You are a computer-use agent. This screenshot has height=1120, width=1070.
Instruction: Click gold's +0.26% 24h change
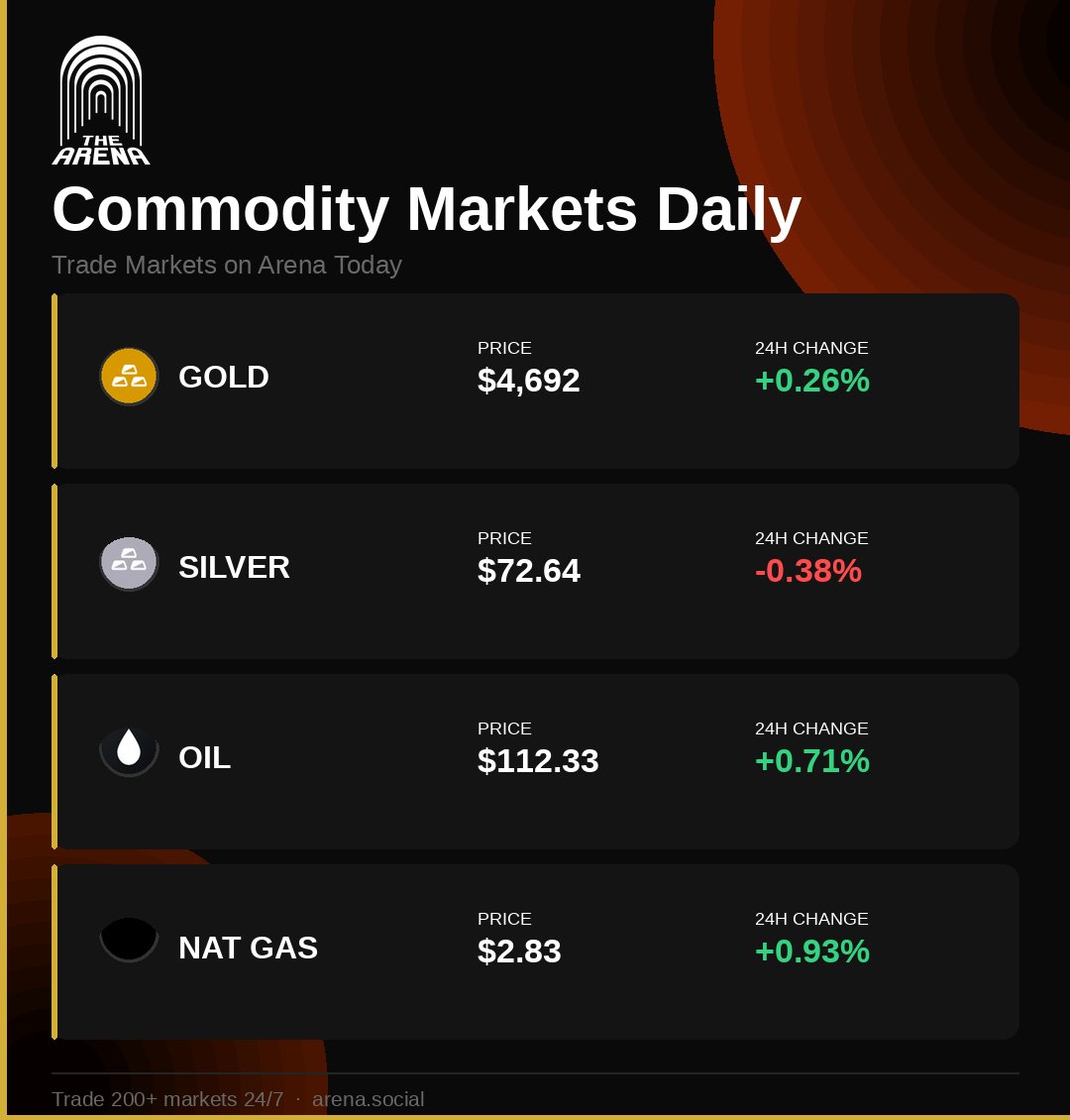[x=811, y=381]
